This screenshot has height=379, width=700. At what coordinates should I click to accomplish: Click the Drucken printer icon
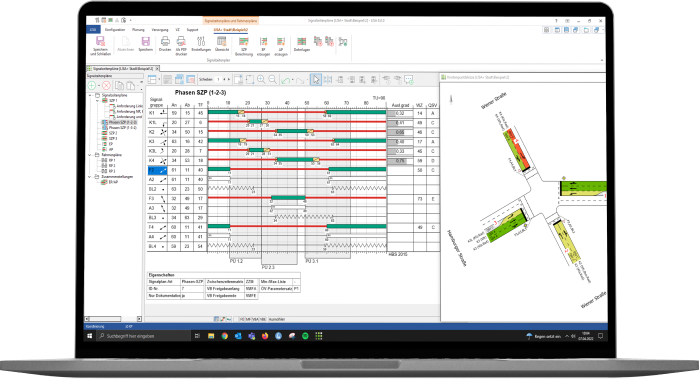165,44
